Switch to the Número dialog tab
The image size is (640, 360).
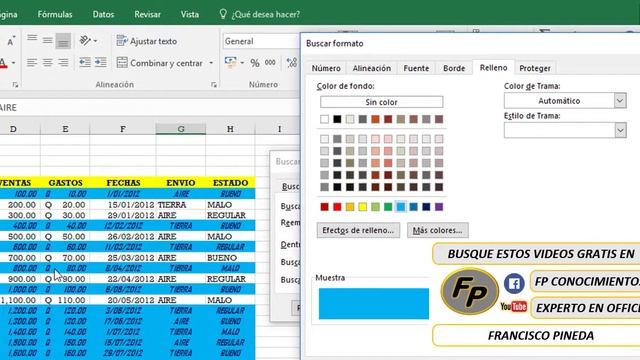[x=326, y=68]
